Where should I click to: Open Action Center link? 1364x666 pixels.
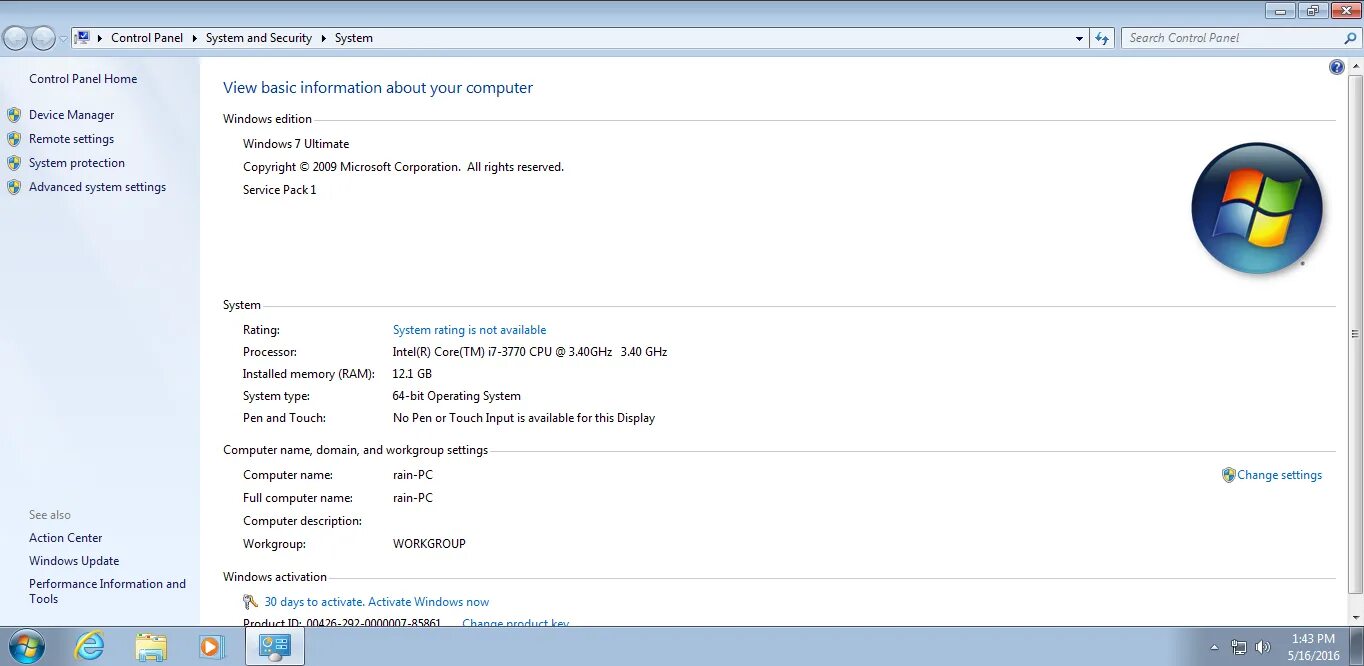click(x=65, y=538)
